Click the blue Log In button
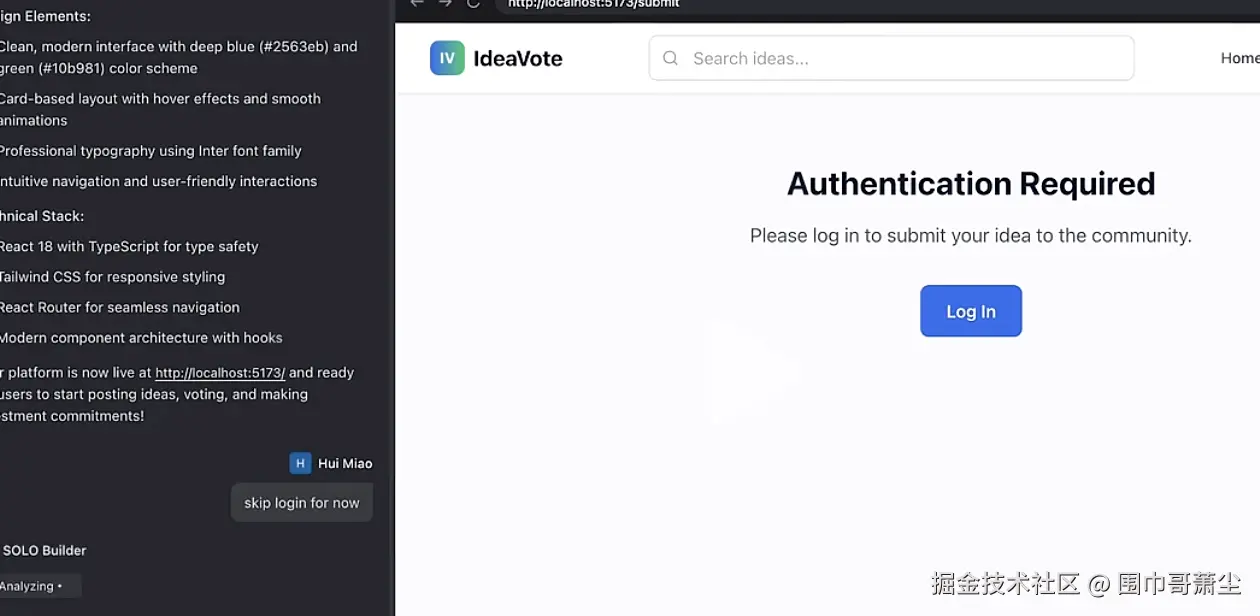 [x=971, y=311]
